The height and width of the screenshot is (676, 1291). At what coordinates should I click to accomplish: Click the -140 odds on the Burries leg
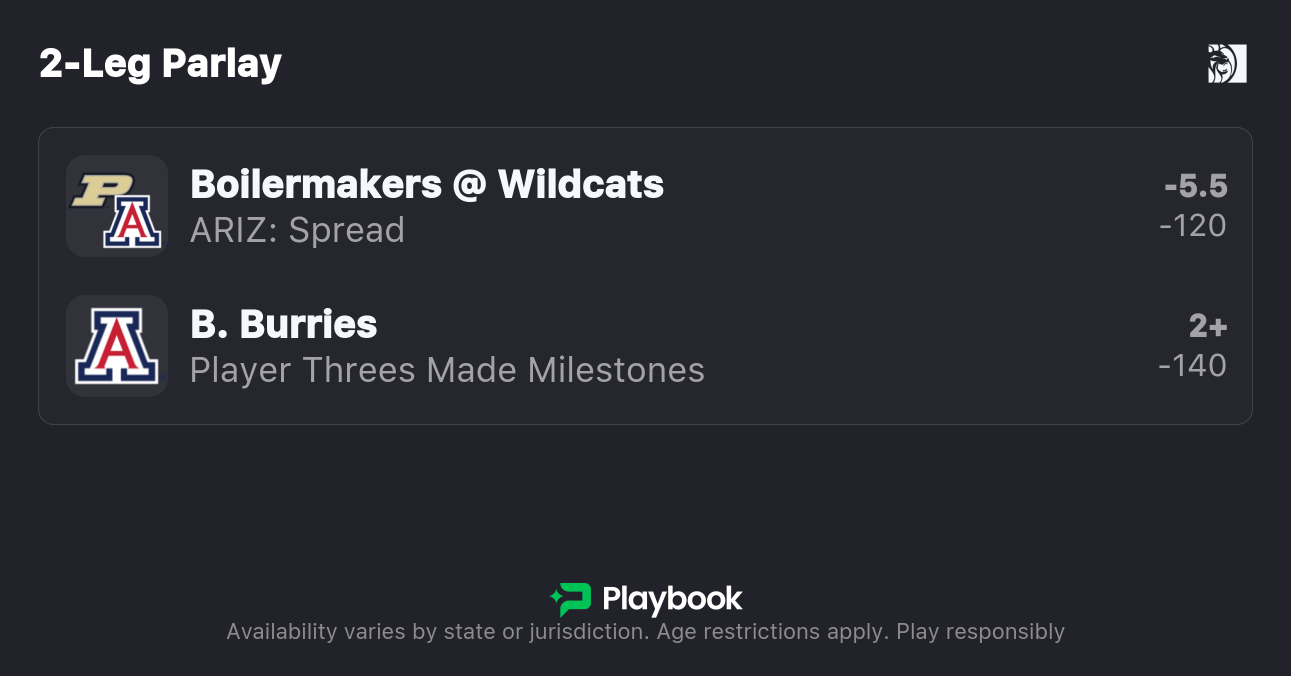point(1192,366)
